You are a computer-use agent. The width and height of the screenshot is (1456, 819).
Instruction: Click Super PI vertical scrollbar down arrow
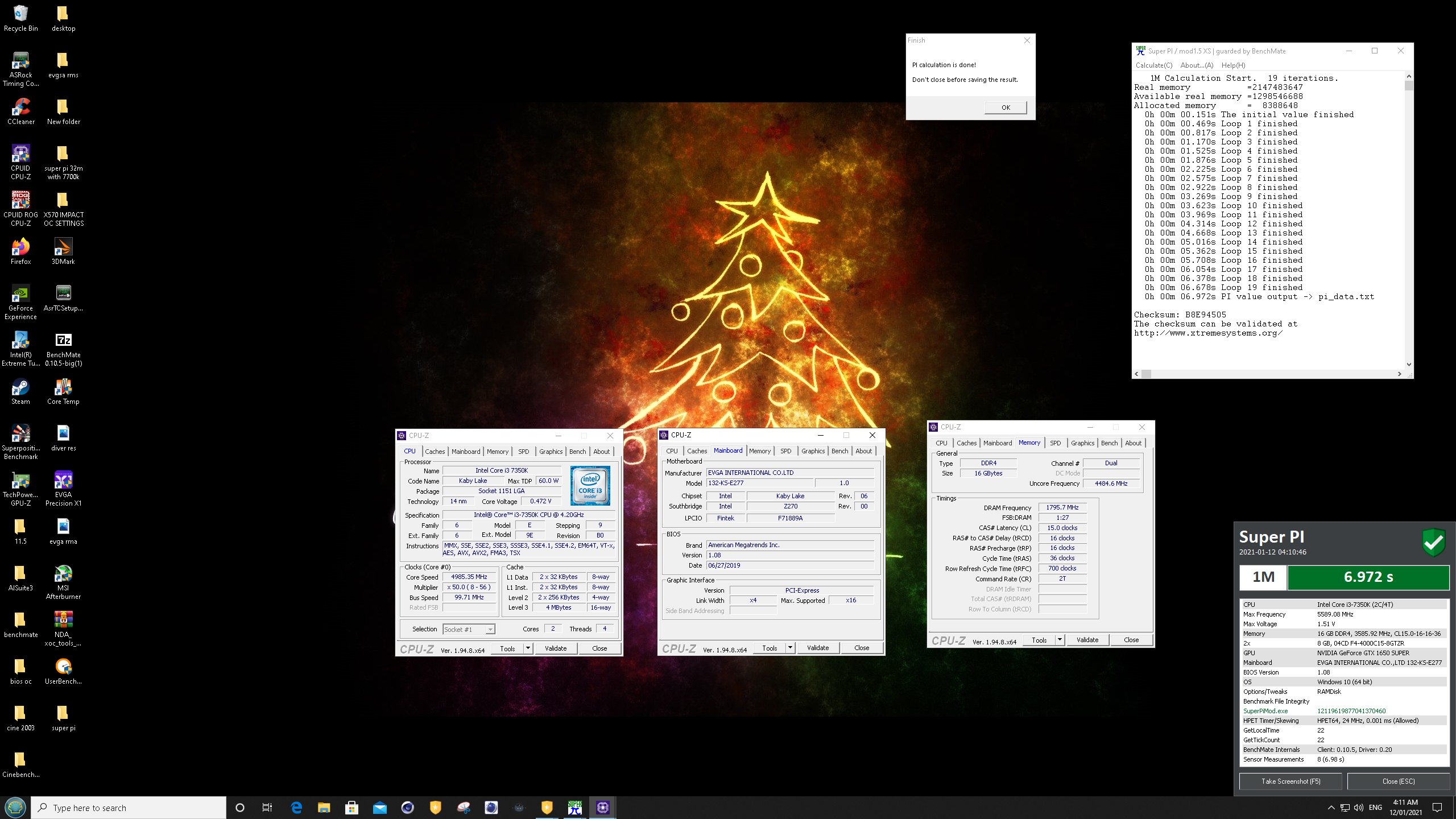click(1409, 364)
